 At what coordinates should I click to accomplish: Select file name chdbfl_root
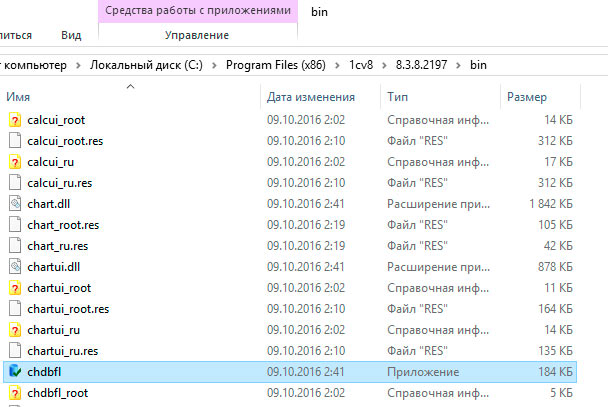(58, 393)
